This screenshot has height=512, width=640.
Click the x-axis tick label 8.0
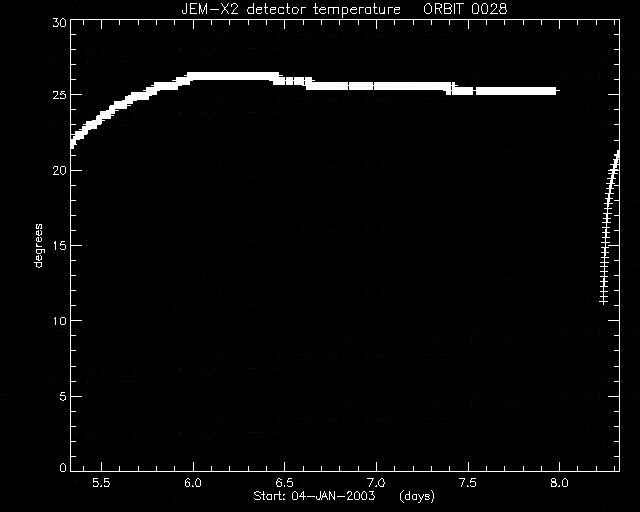click(x=559, y=483)
